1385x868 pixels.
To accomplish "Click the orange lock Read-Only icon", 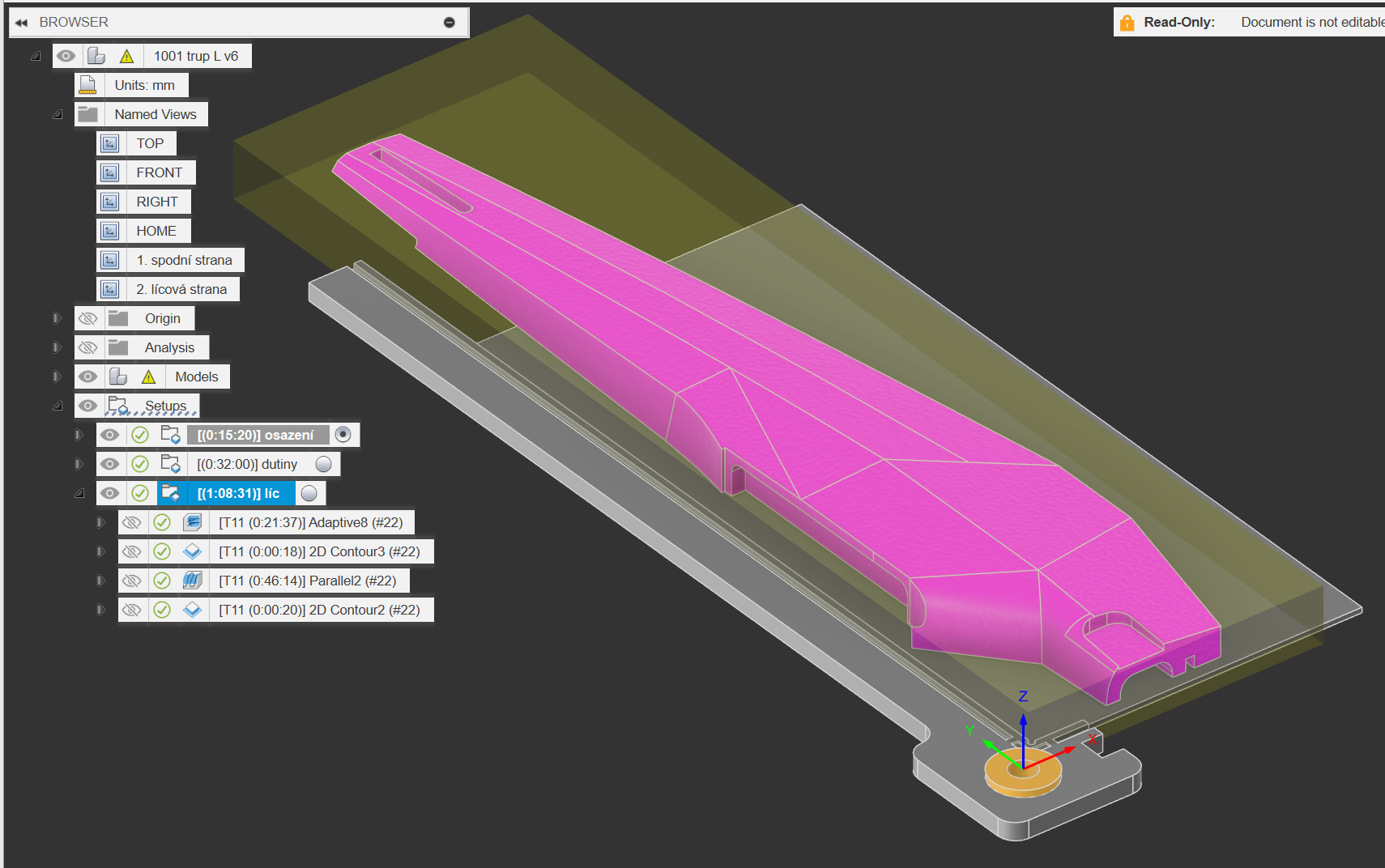I will click(1127, 23).
